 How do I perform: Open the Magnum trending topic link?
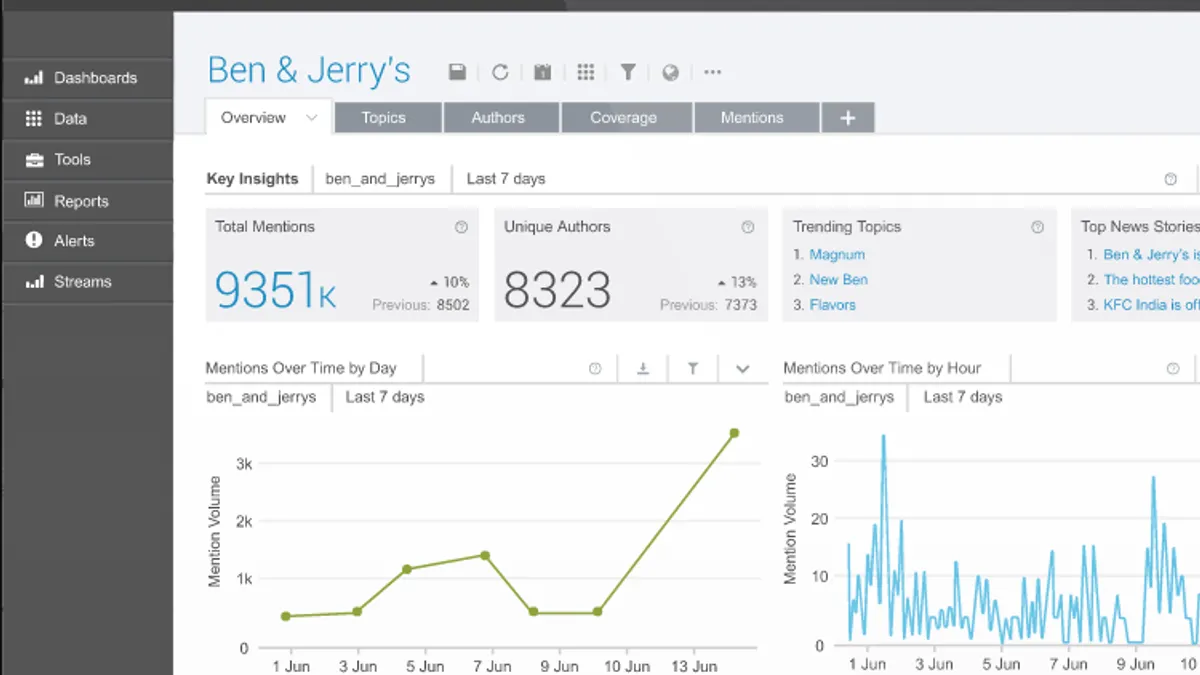(837, 255)
